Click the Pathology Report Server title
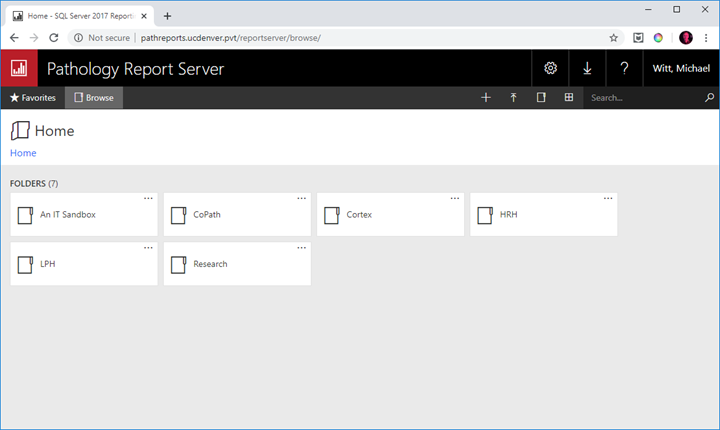 point(135,69)
